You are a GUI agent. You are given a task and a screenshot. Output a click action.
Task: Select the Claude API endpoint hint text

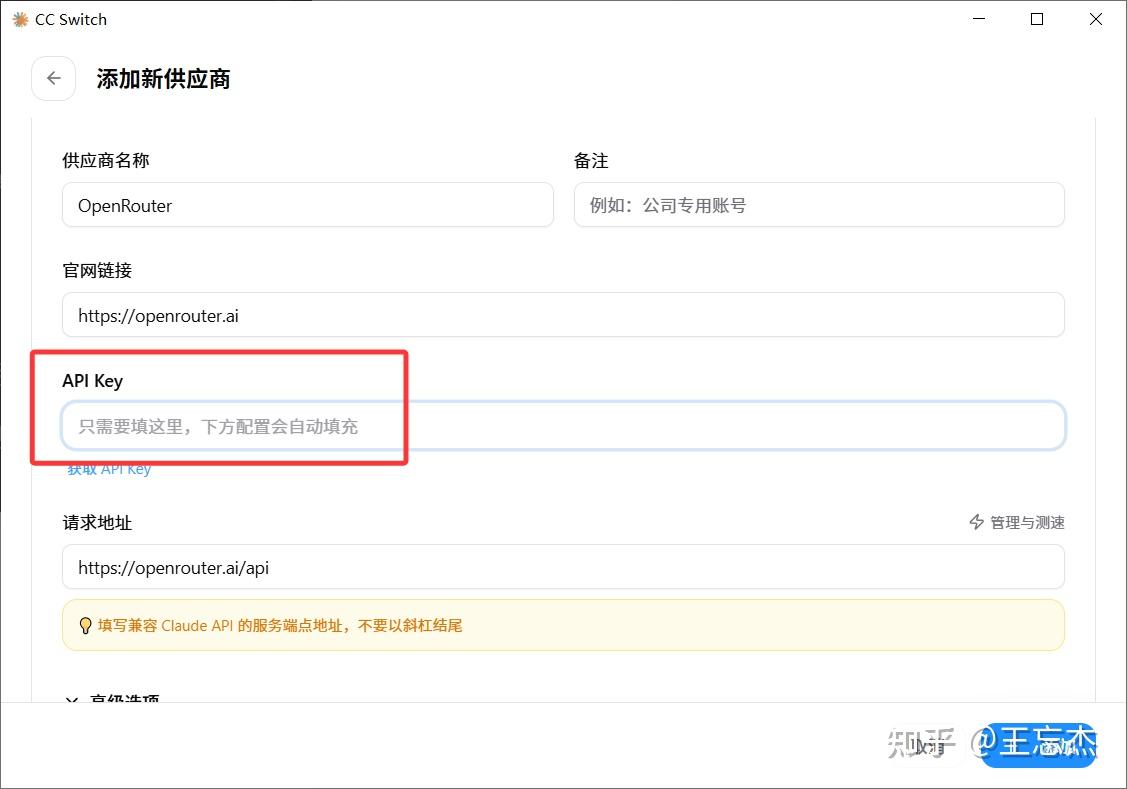pyautogui.click(x=280, y=625)
